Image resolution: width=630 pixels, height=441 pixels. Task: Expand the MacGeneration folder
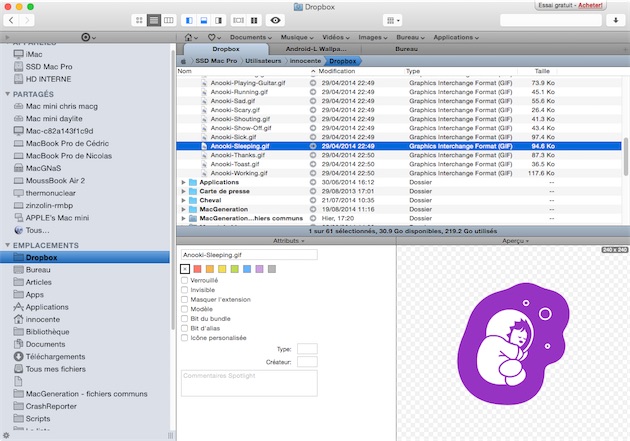184,210
